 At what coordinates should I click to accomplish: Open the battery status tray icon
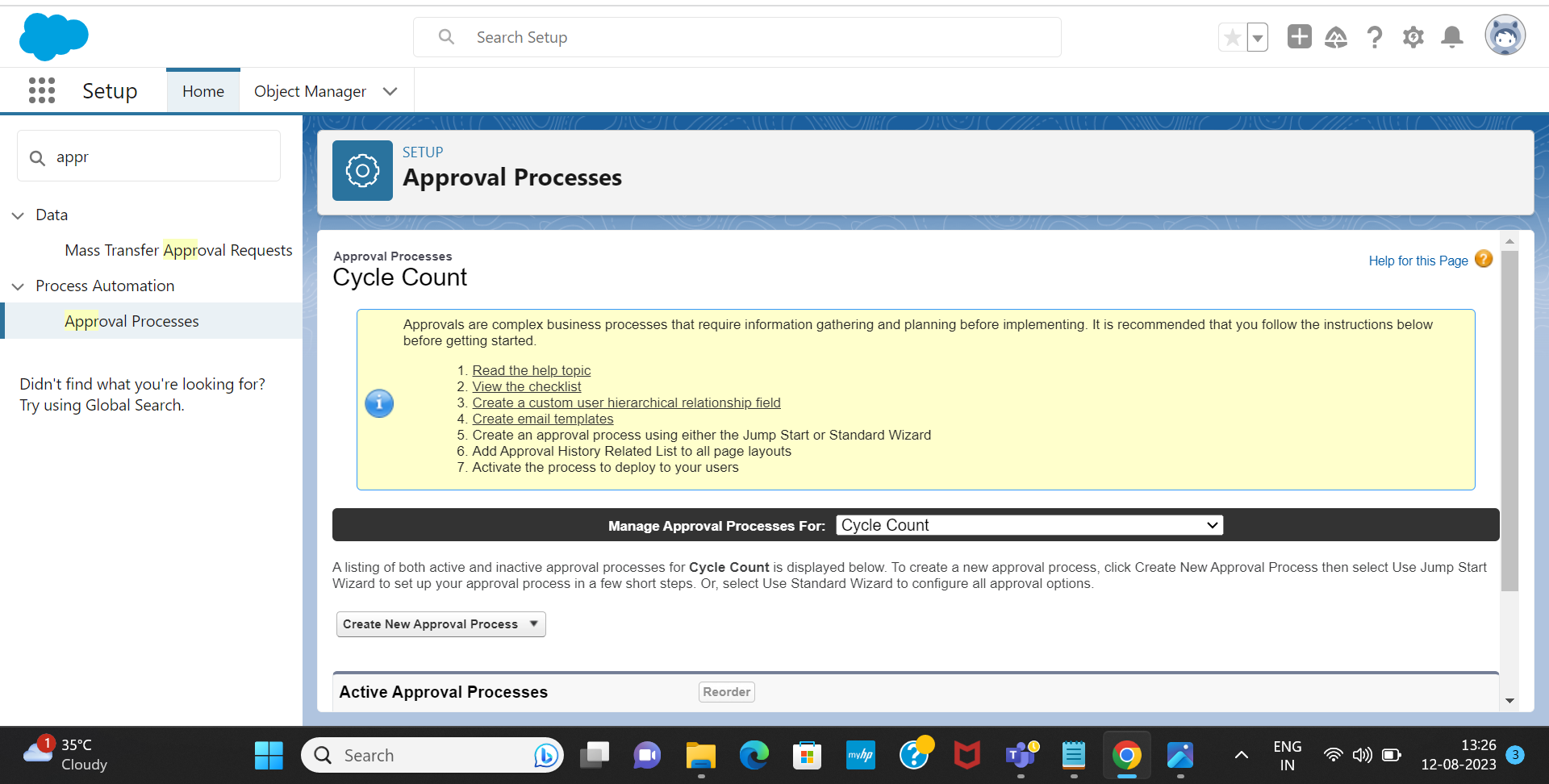[1392, 756]
